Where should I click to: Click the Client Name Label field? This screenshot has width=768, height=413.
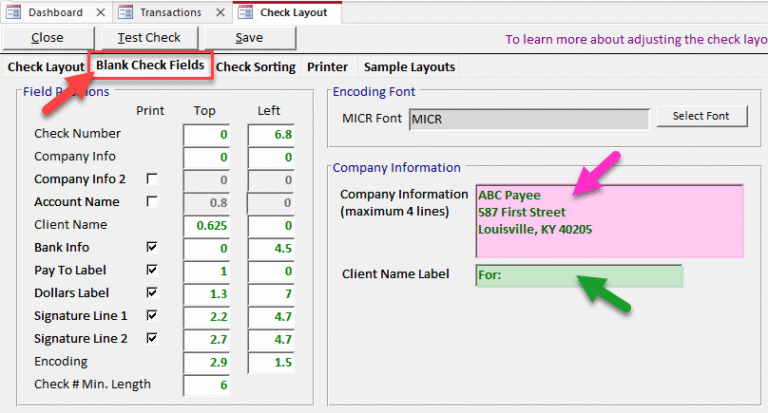click(579, 276)
